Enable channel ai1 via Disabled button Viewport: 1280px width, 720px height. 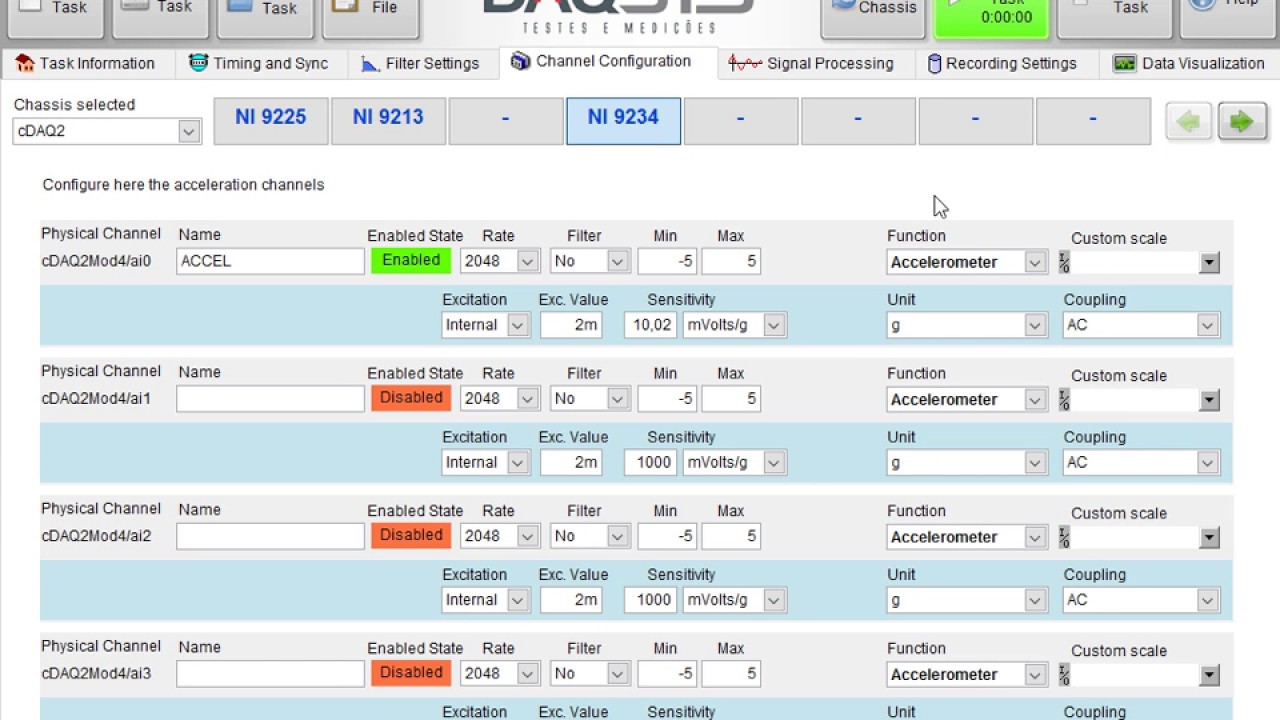pyautogui.click(x=411, y=398)
